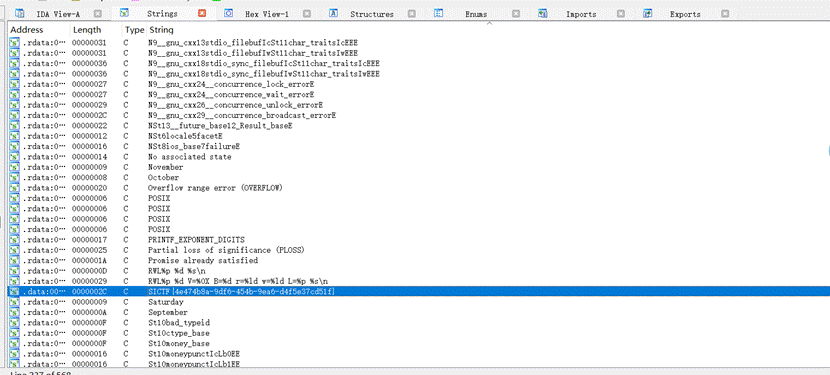Select the 'St10ctype_base' string
This screenshot has width=830, height=375.
click(178, 333)
